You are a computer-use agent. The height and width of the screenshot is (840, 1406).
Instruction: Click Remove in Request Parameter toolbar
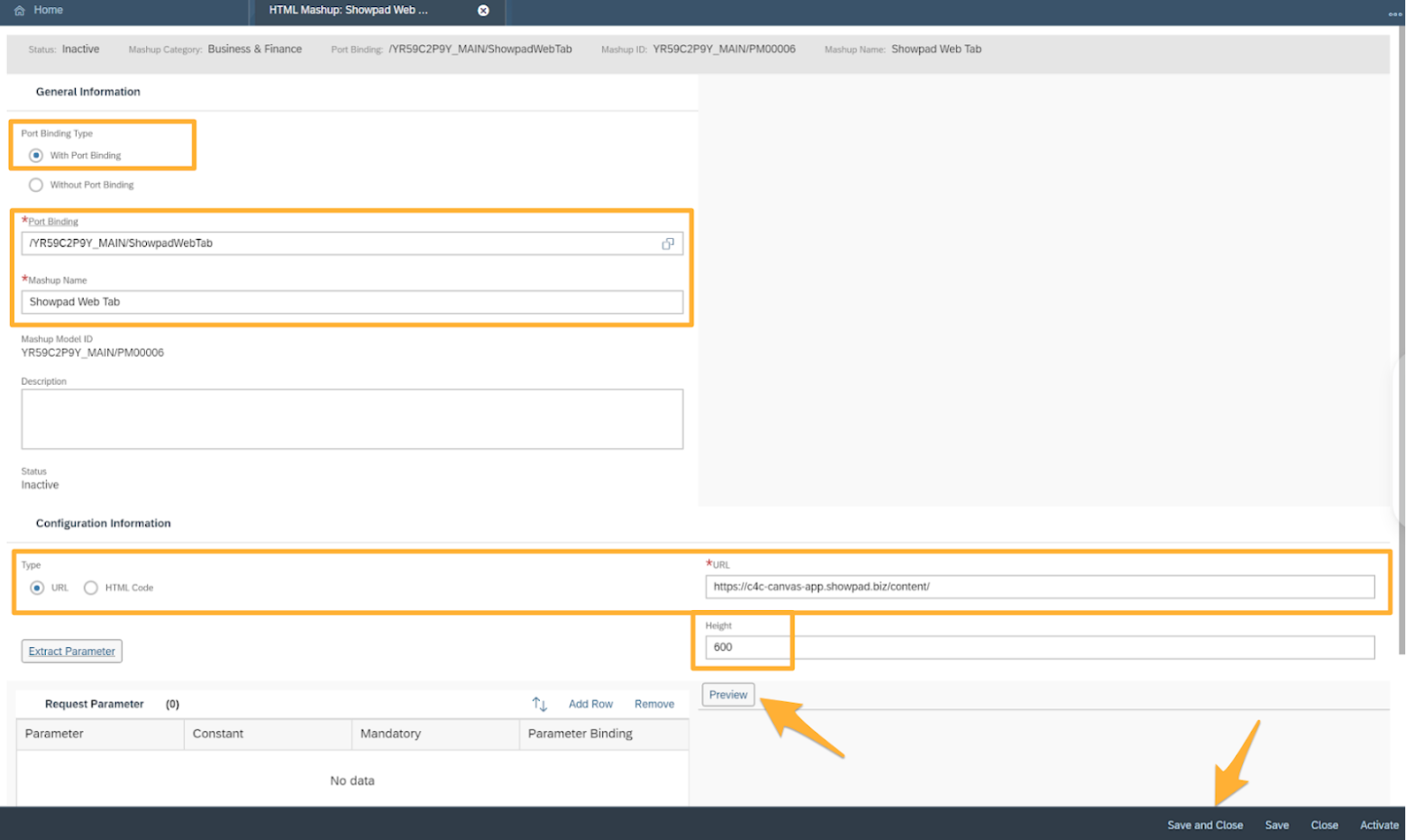pyautogui.click(x=653, y=704)
